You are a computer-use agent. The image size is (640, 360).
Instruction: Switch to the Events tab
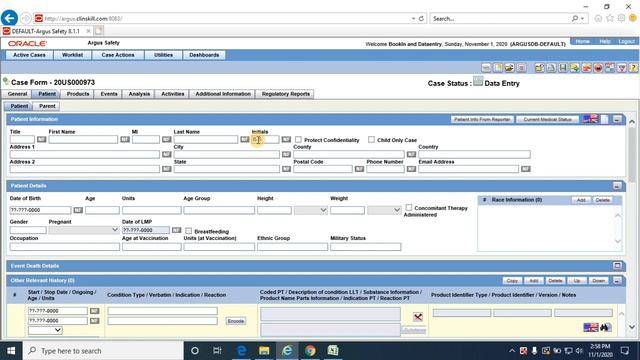[109, 94]
